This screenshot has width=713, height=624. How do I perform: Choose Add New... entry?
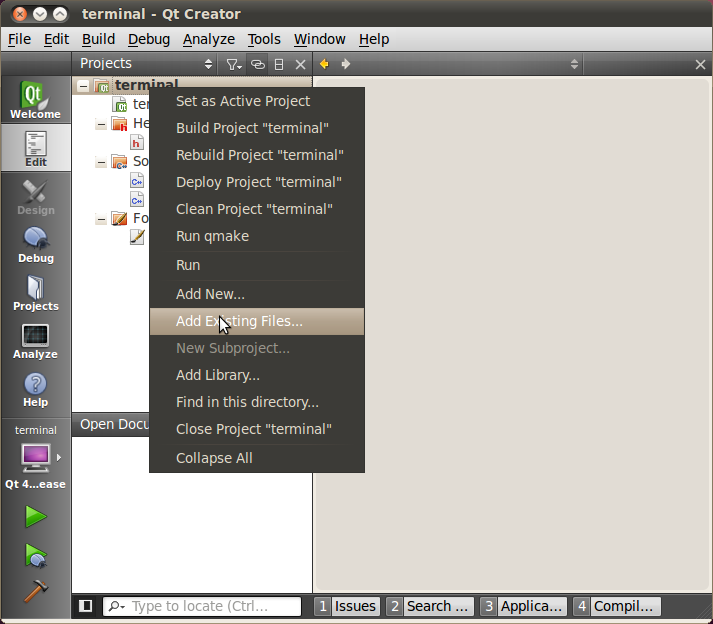click(x=257, y=294)
